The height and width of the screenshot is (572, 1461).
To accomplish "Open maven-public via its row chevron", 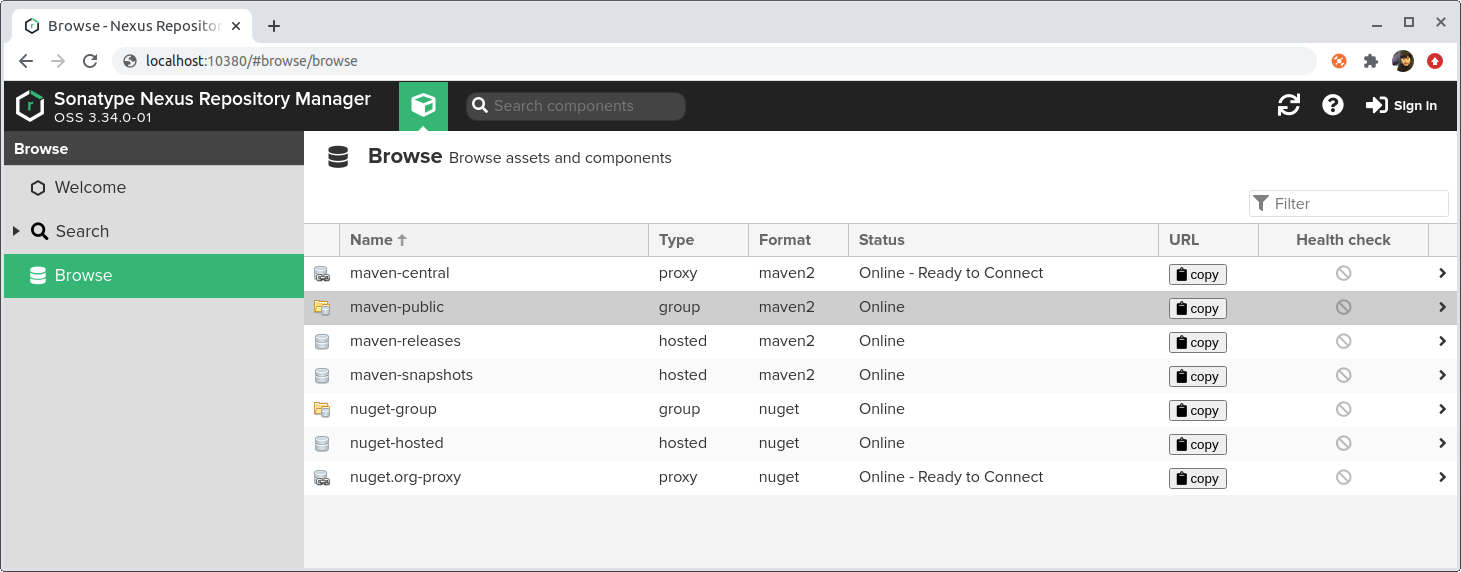I will click(1442, 307).
